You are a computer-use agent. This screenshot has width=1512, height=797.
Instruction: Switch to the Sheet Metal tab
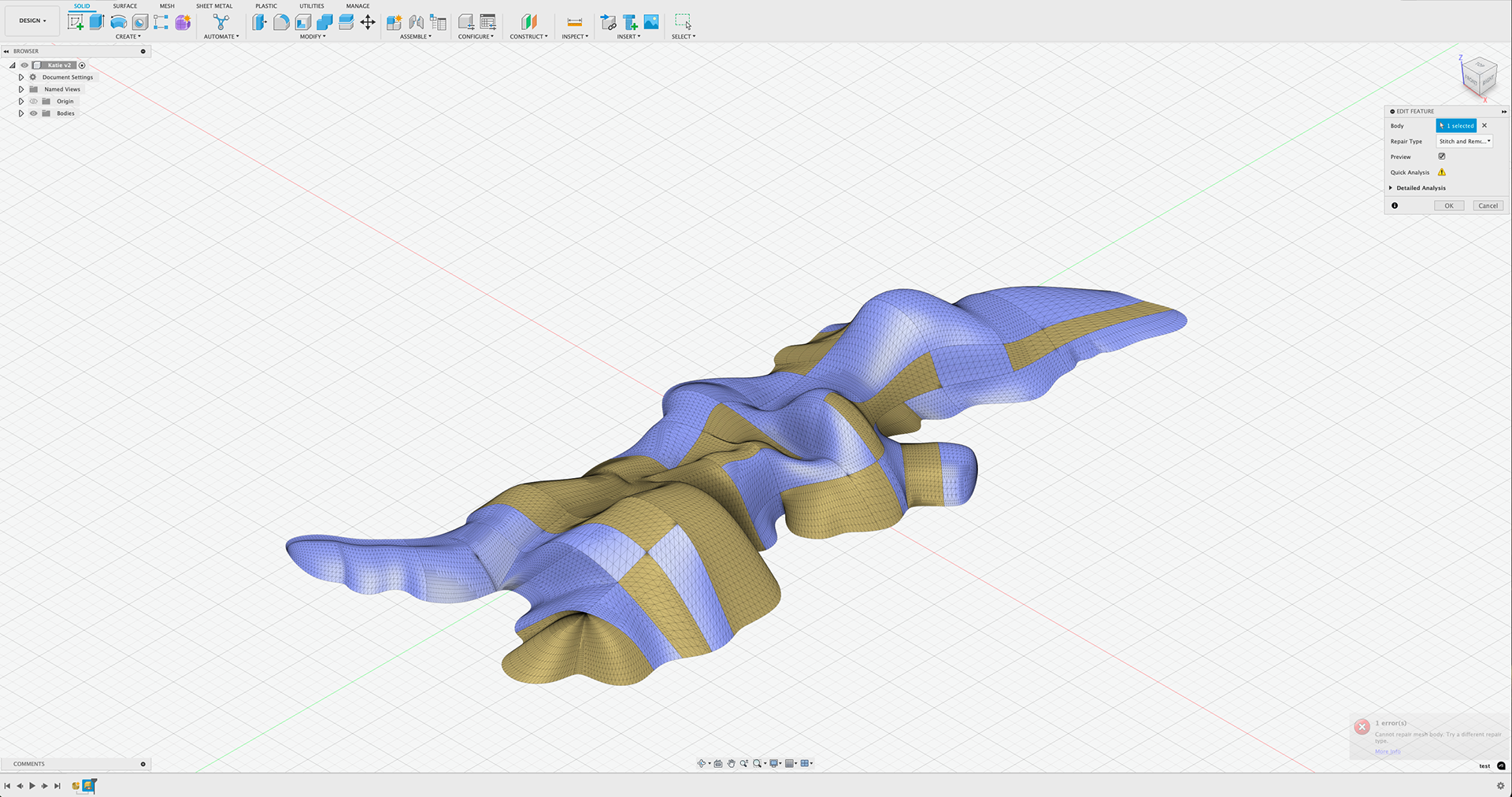pos(214,6)
